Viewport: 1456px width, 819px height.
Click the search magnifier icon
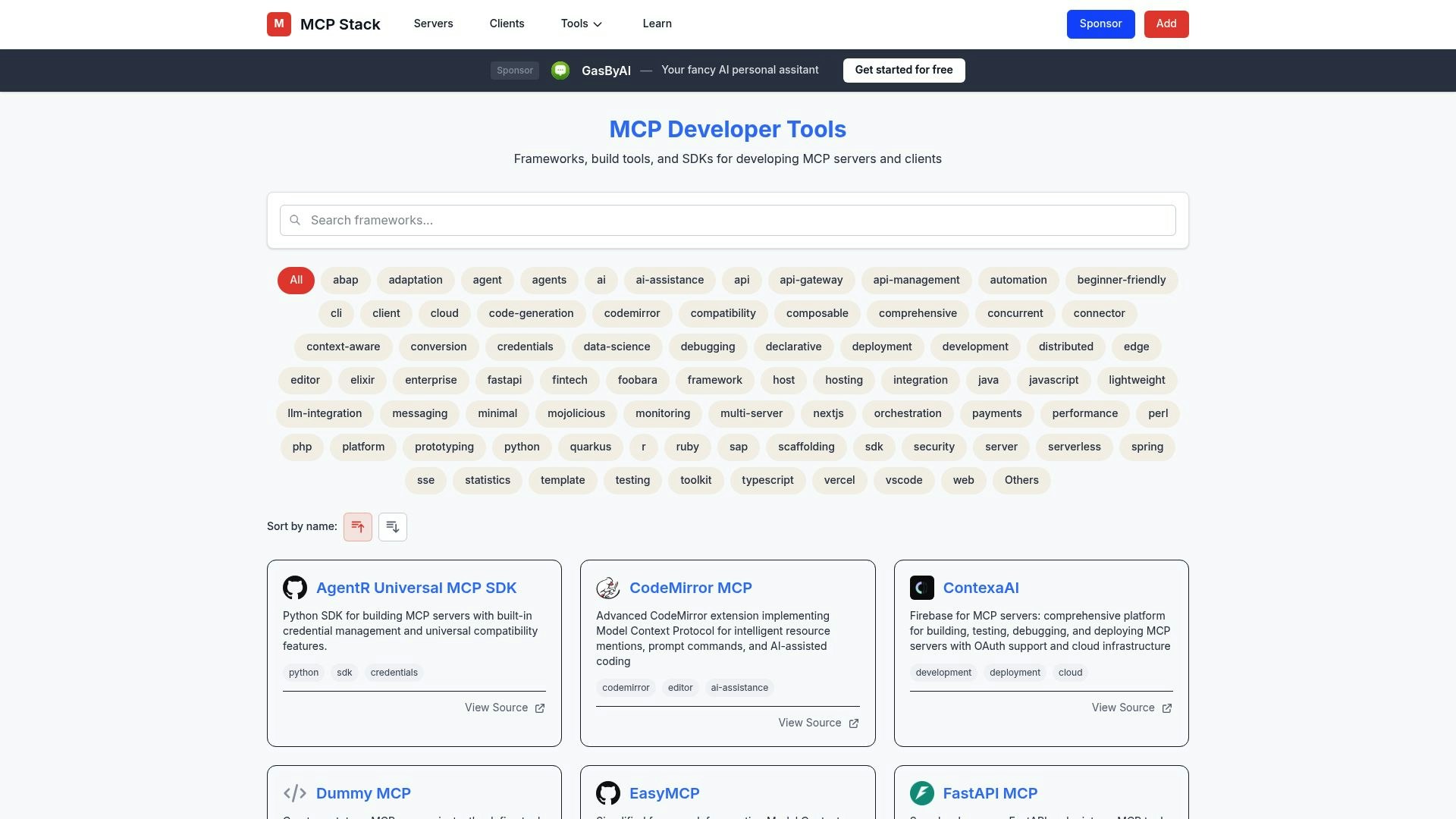tap(295, 221)
